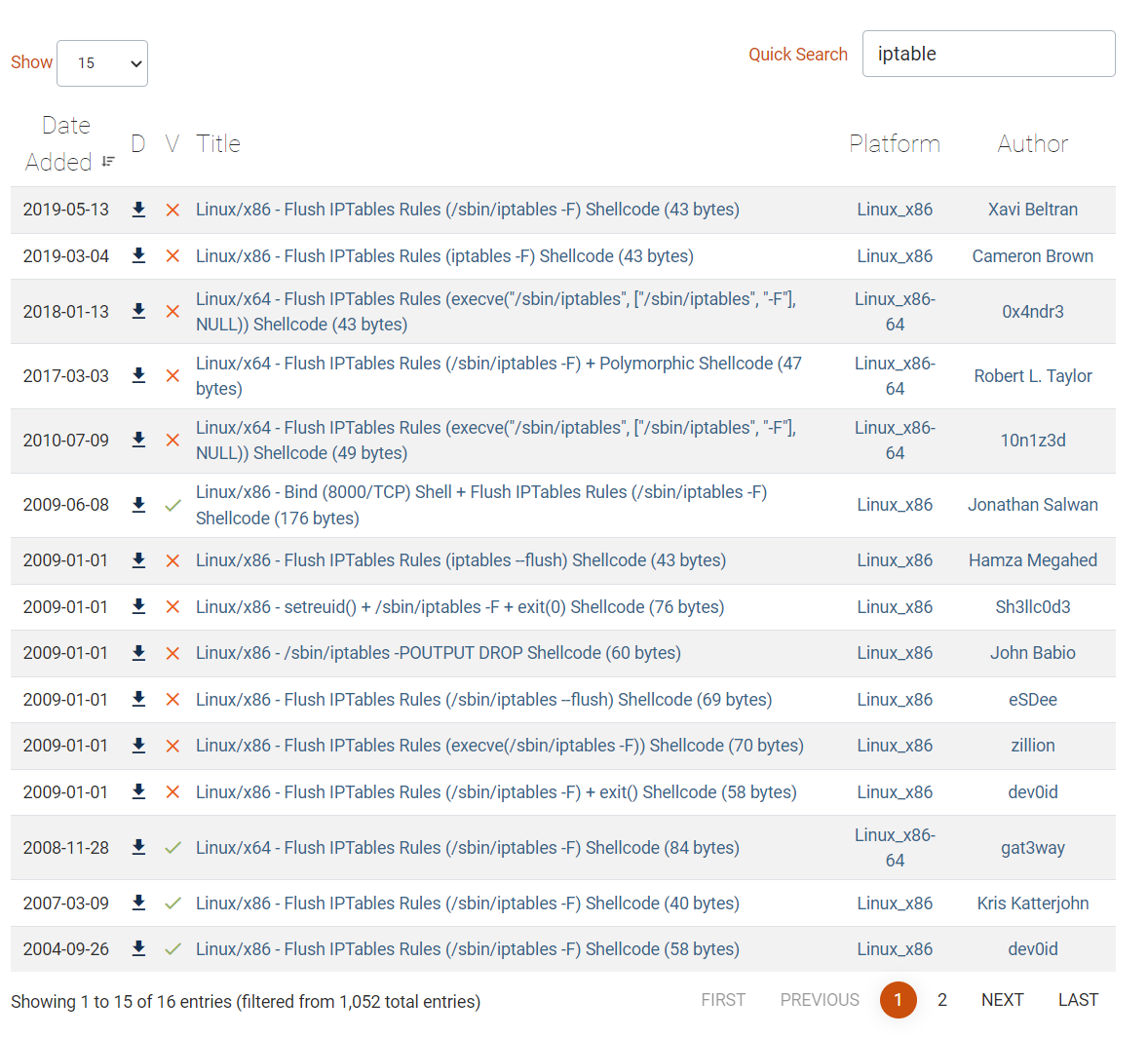The width and height of the screenshot is (1148, 1038).
Task: Click download icon for Jonathan Salwan's entry
Action: tap(138, 505)
